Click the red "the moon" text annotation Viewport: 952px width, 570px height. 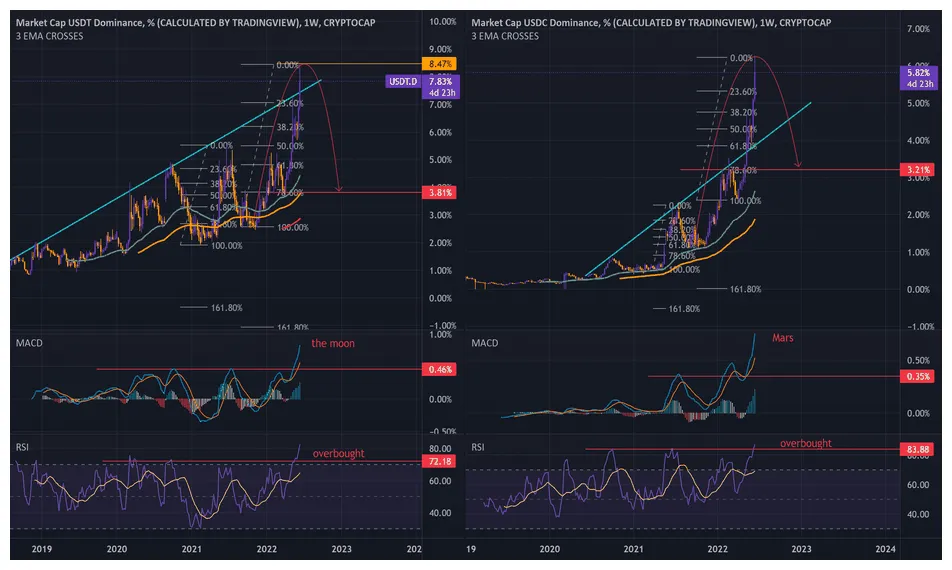[332, 343]
